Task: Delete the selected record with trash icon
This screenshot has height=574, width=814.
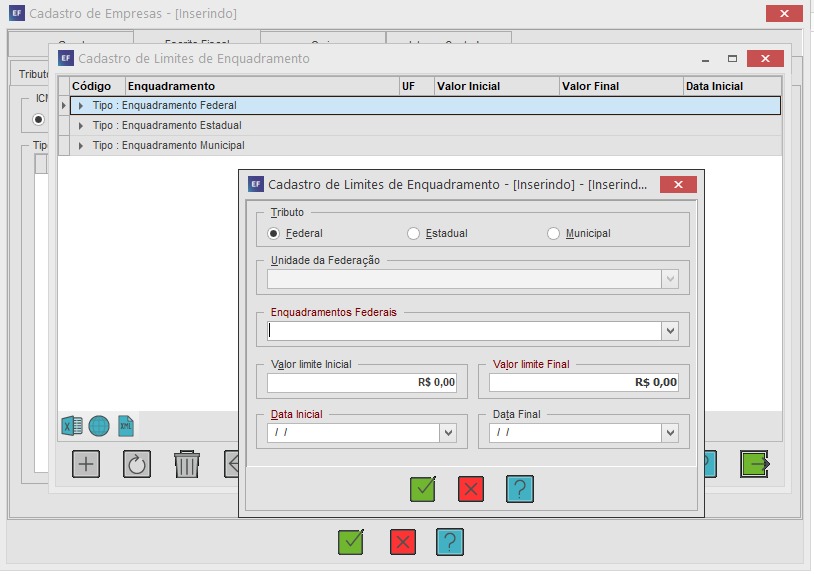Action: 187,464
